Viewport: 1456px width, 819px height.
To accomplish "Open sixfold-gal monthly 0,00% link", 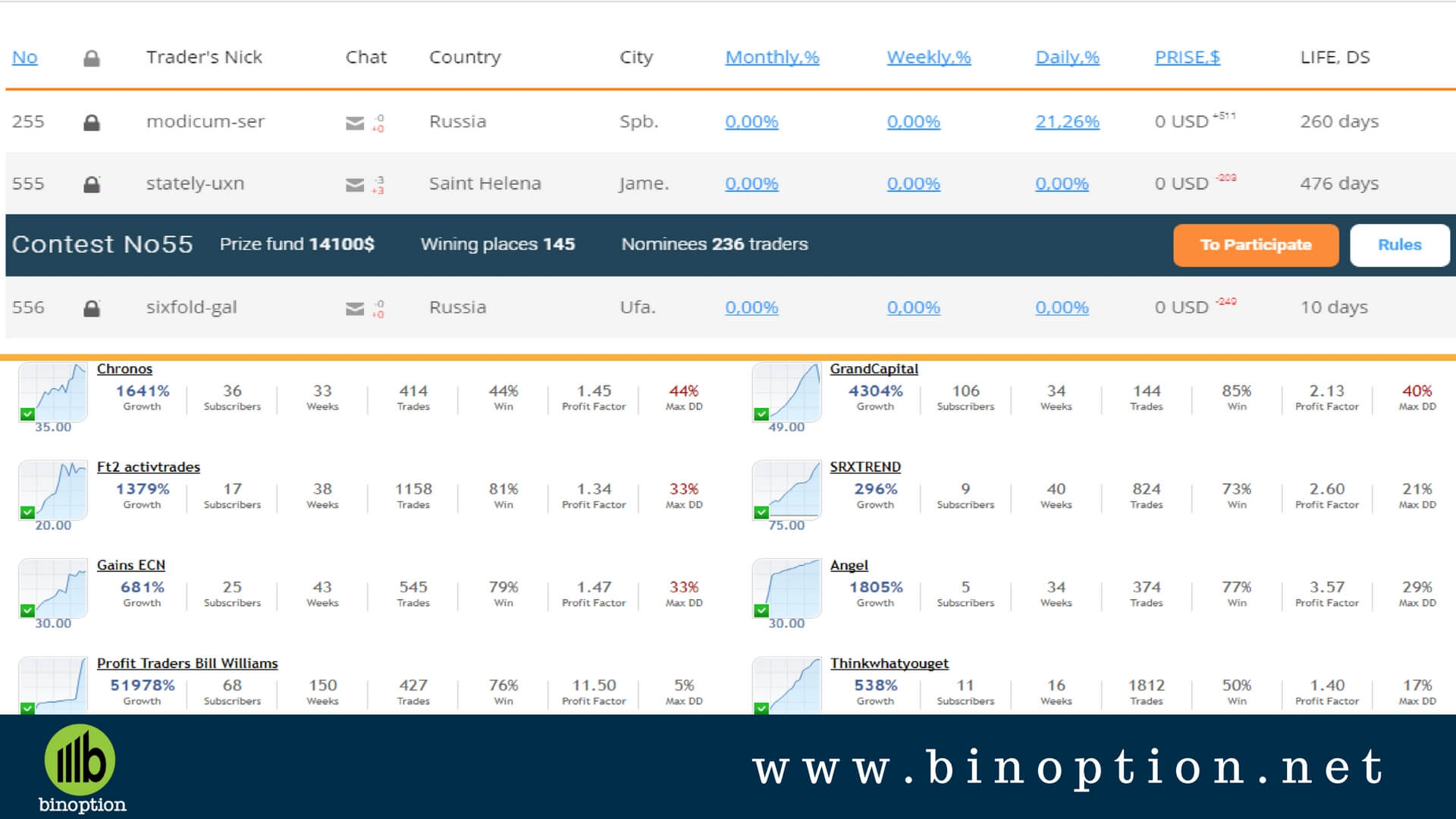I will pyautogui.click(x=752, y=308).
